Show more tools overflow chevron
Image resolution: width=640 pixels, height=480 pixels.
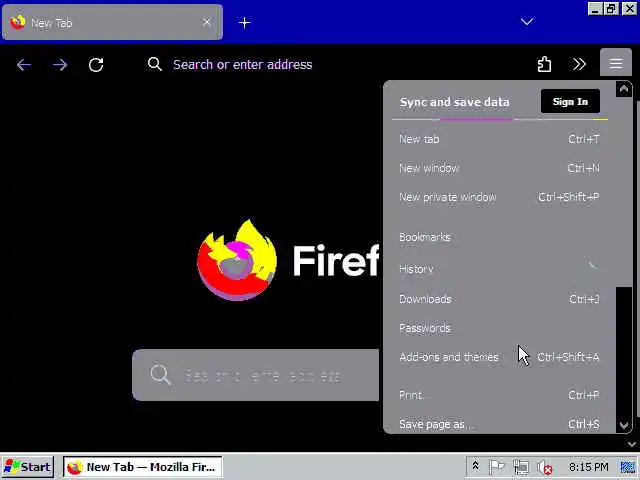click(x=579, y=64)
